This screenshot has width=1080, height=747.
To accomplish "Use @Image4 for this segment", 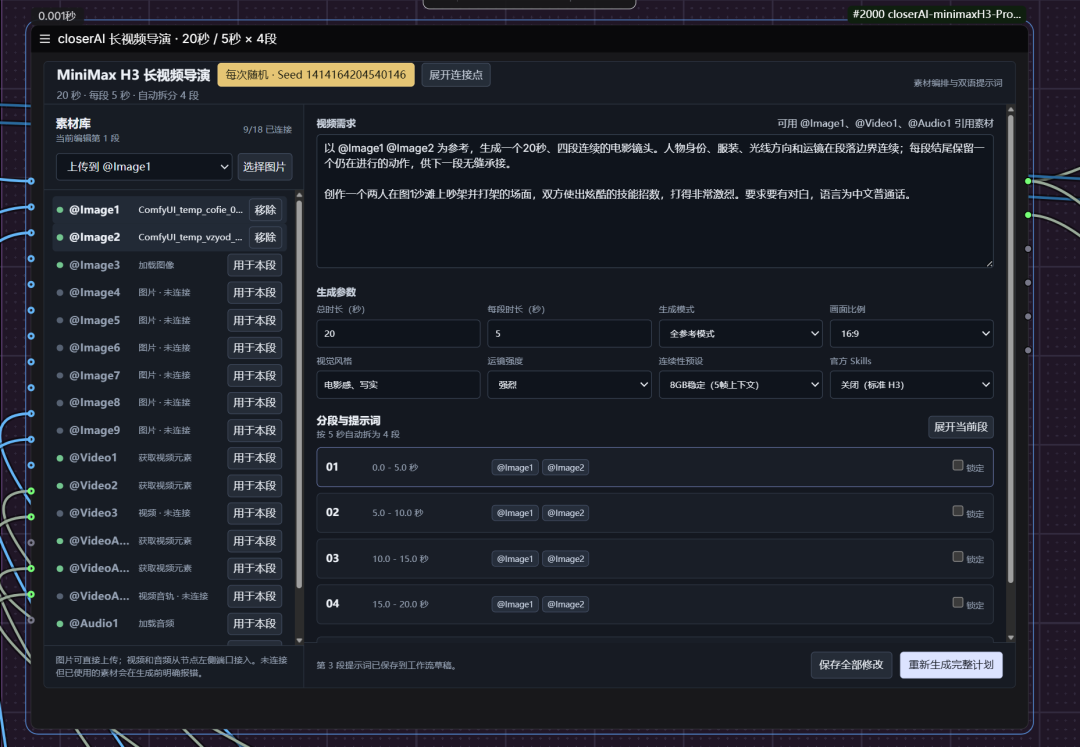I will 254,293.
